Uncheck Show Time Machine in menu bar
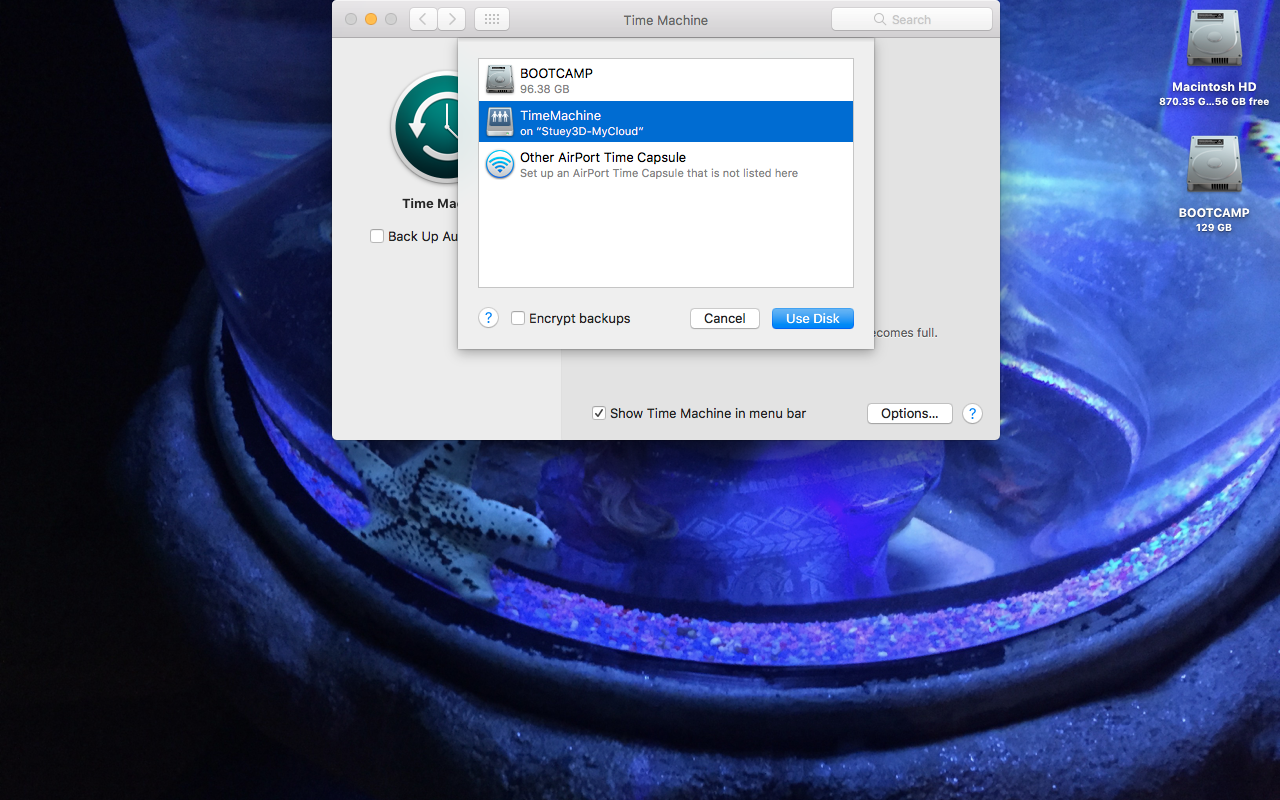Viewport: 1280px width, 800px height. [x=599, y=413]
